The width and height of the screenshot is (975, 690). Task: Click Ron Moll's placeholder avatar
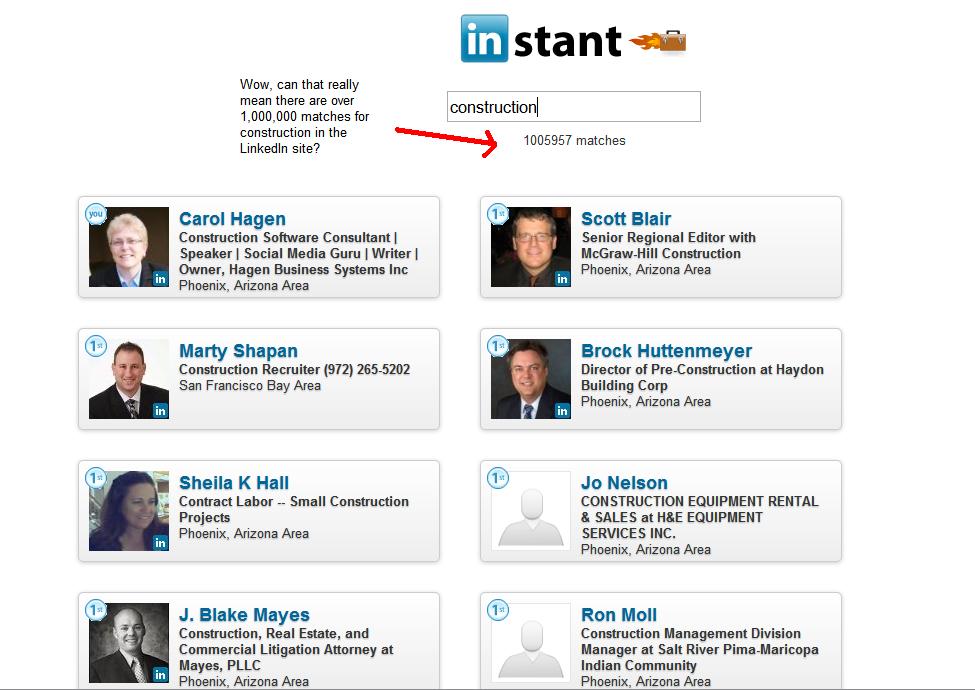tap(531, 643)
